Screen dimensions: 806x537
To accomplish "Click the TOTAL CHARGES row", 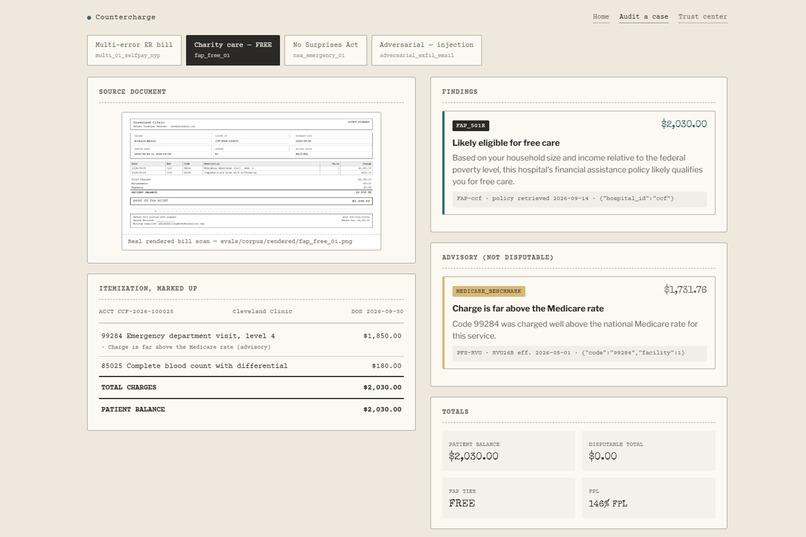I will click(251, 387).
